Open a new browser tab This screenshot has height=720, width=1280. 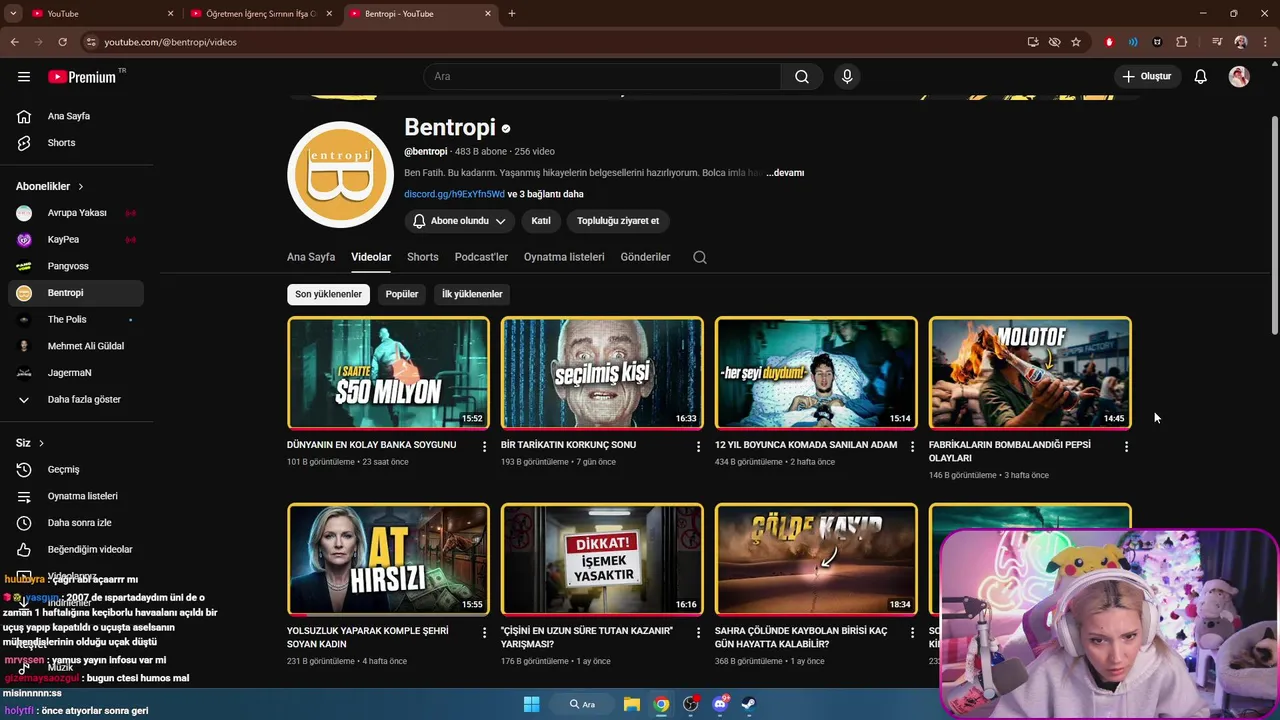[512, 14]
